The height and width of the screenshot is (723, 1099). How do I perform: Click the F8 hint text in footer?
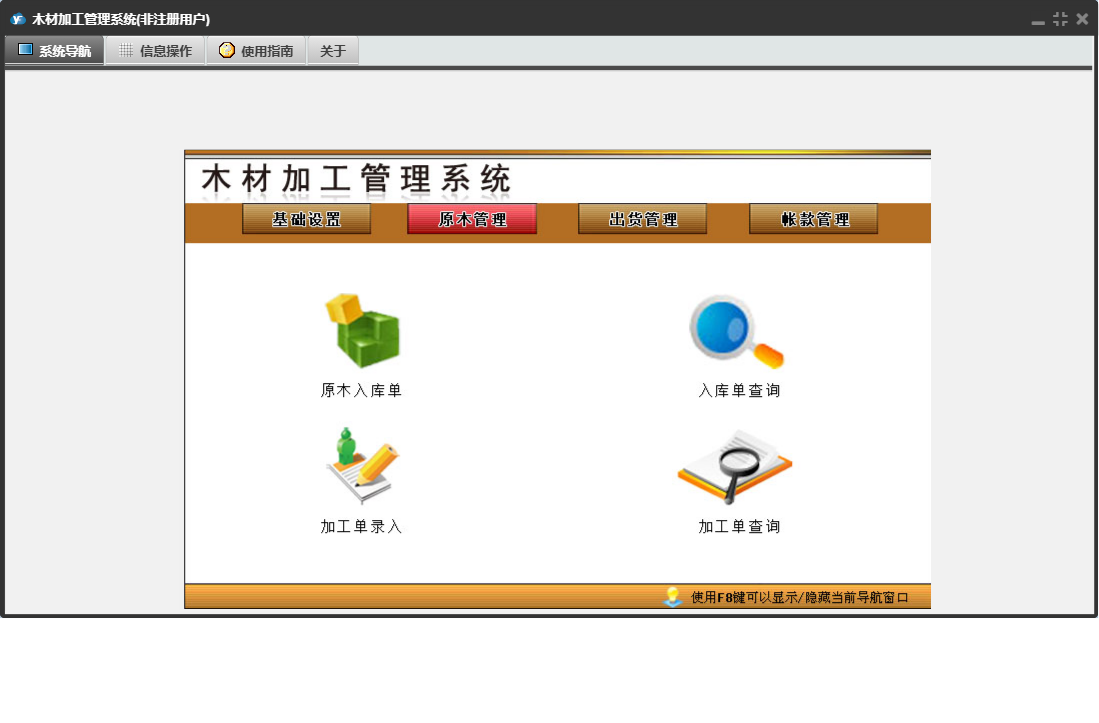coord(800,598)
